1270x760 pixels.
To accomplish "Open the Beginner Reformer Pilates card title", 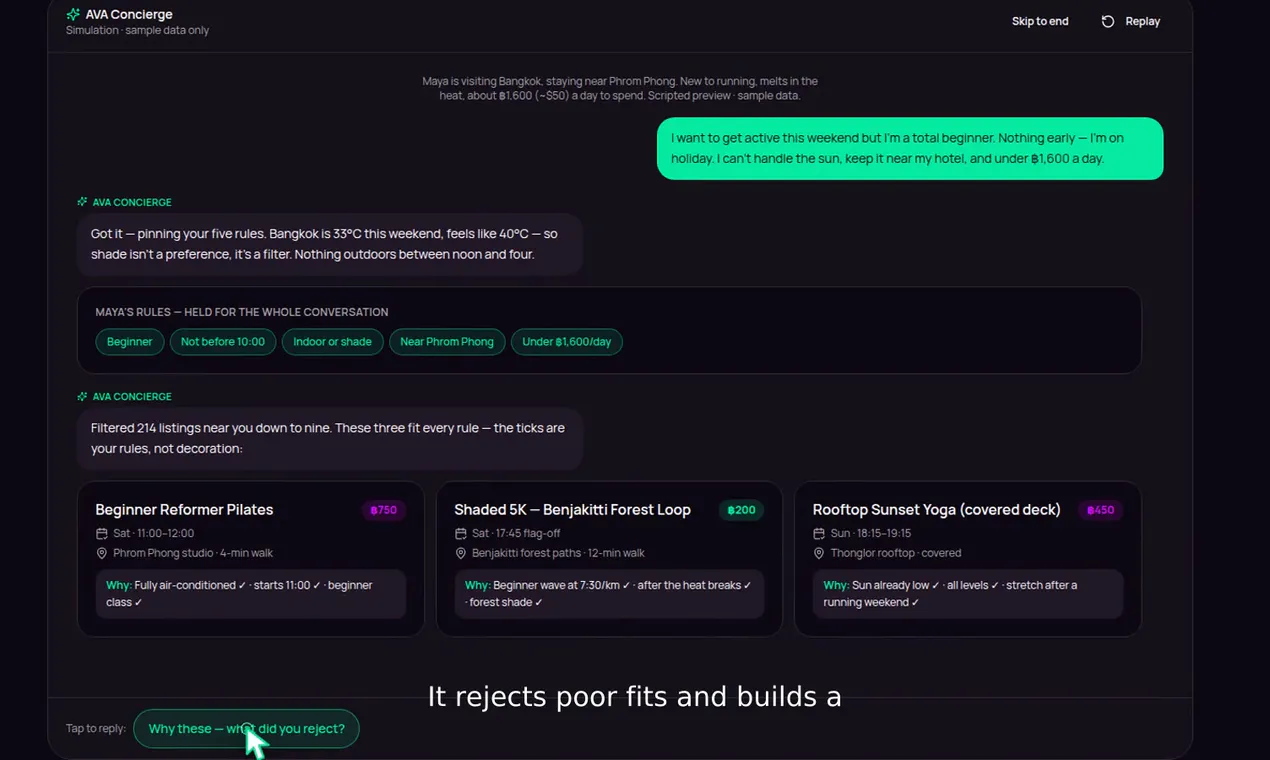I will [x=184, y=510].
